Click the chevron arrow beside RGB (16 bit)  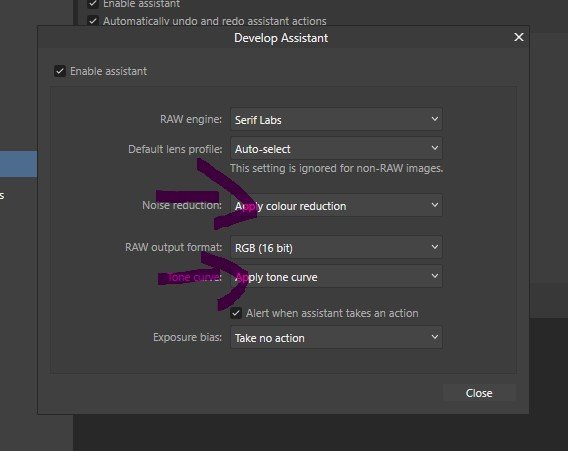pyautogui.click(x=435, y=247)
